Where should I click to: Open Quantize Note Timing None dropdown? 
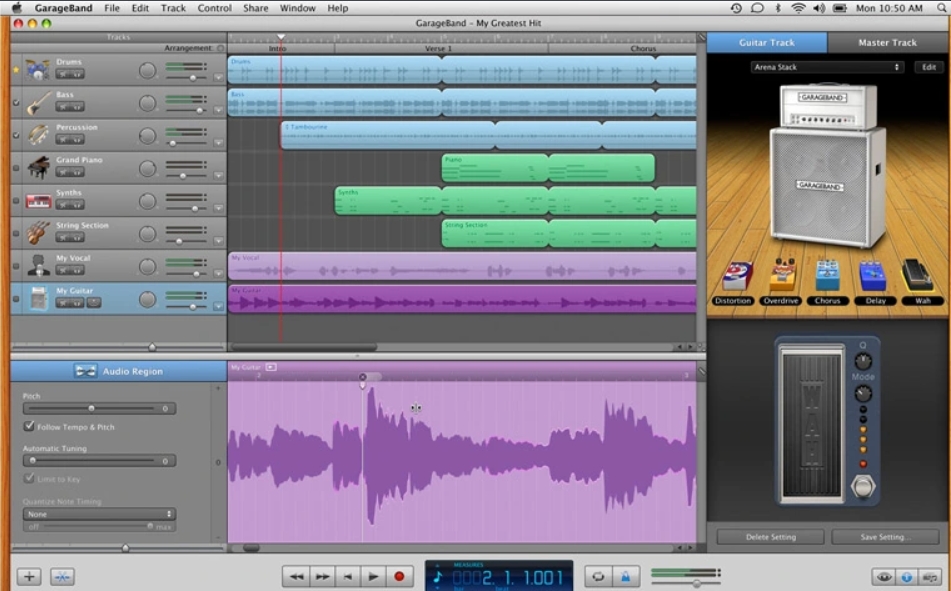(99, 514)
